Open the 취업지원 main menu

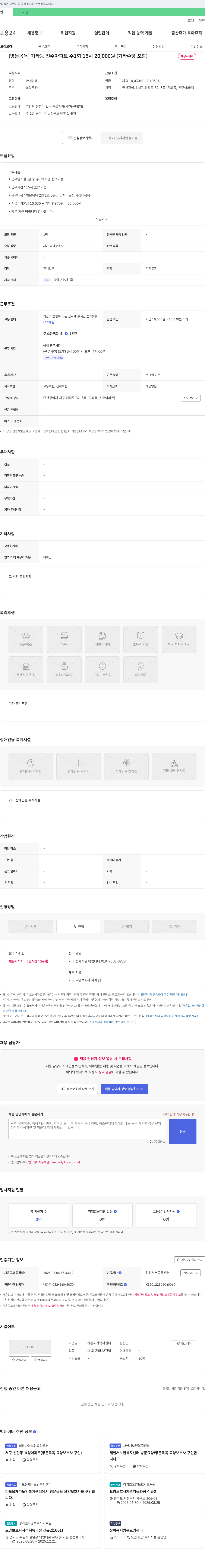click(68, 33)
